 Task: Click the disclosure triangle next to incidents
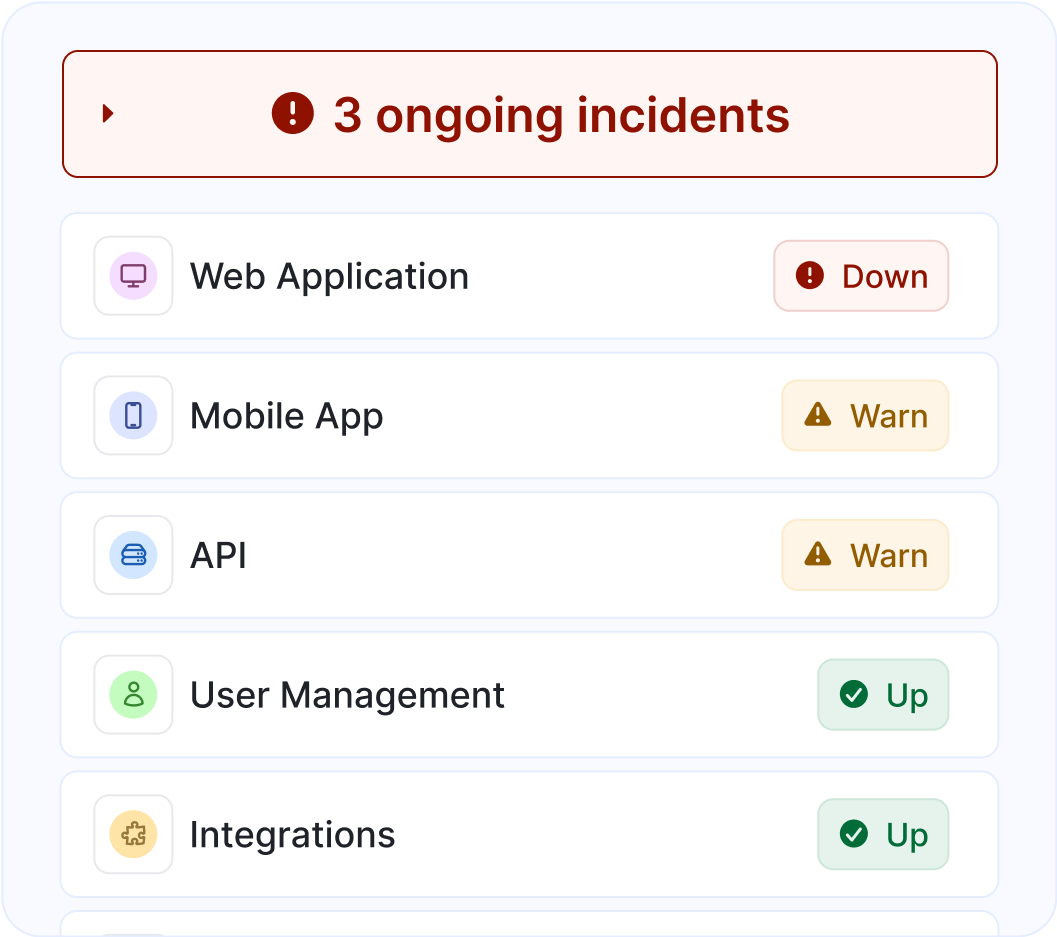[108, 113]
